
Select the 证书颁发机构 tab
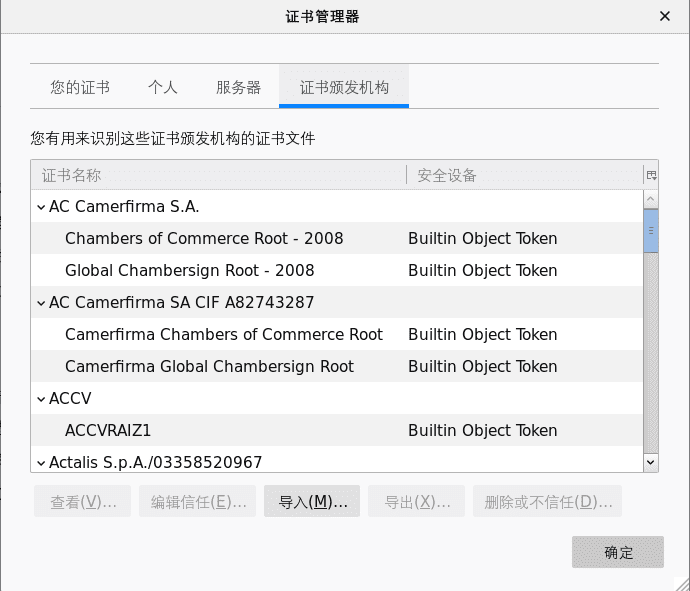(344, 87)
